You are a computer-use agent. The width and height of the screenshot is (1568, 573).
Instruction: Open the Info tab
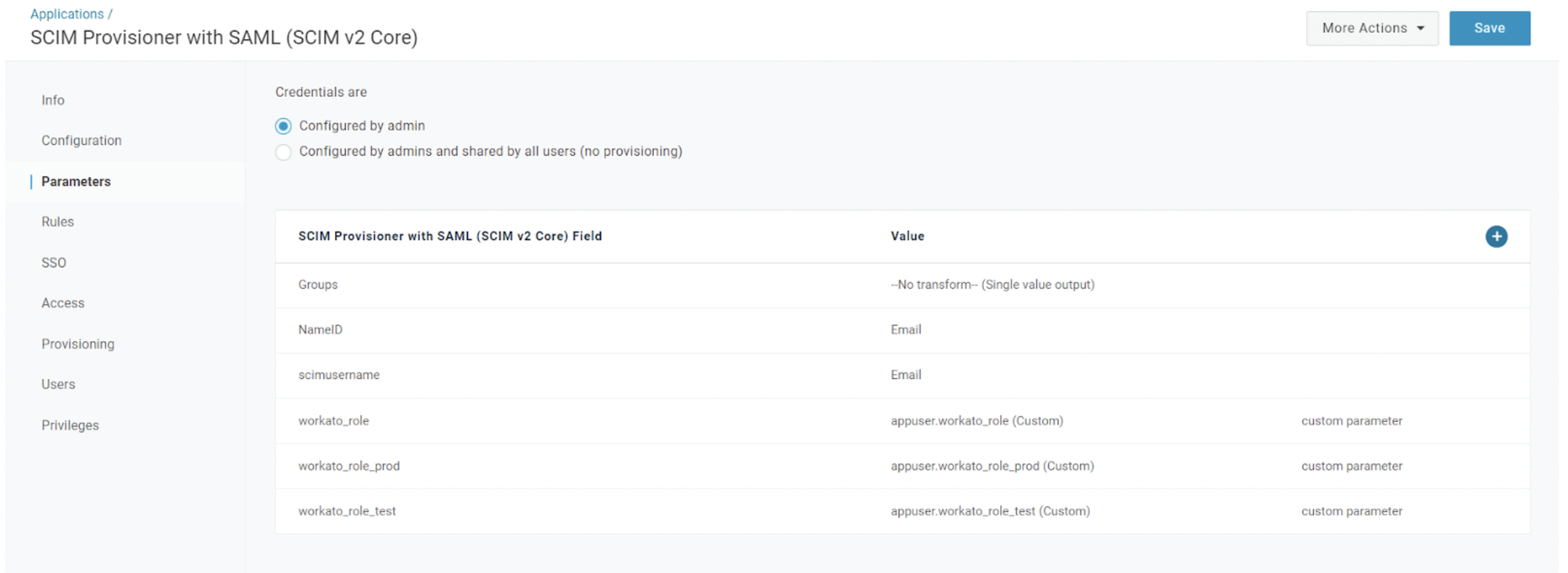53,100
